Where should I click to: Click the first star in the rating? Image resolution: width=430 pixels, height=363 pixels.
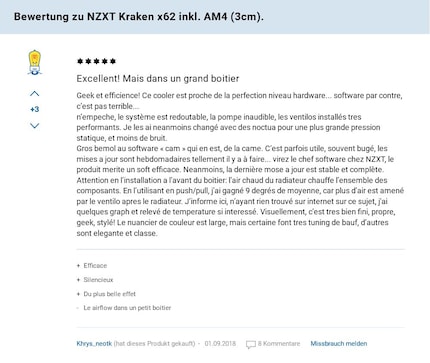[80, 61]
